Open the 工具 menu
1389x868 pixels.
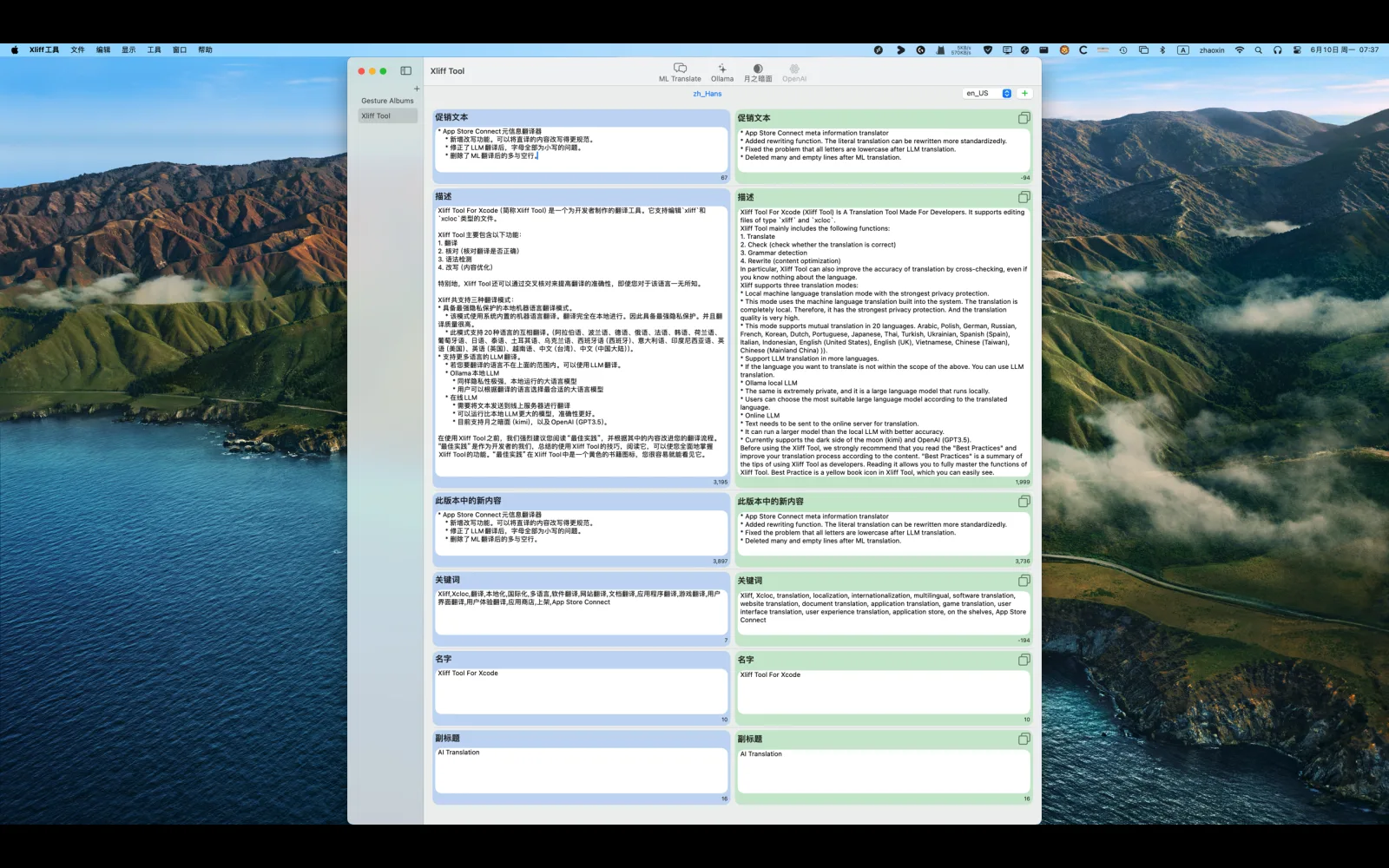pos(155,50)
